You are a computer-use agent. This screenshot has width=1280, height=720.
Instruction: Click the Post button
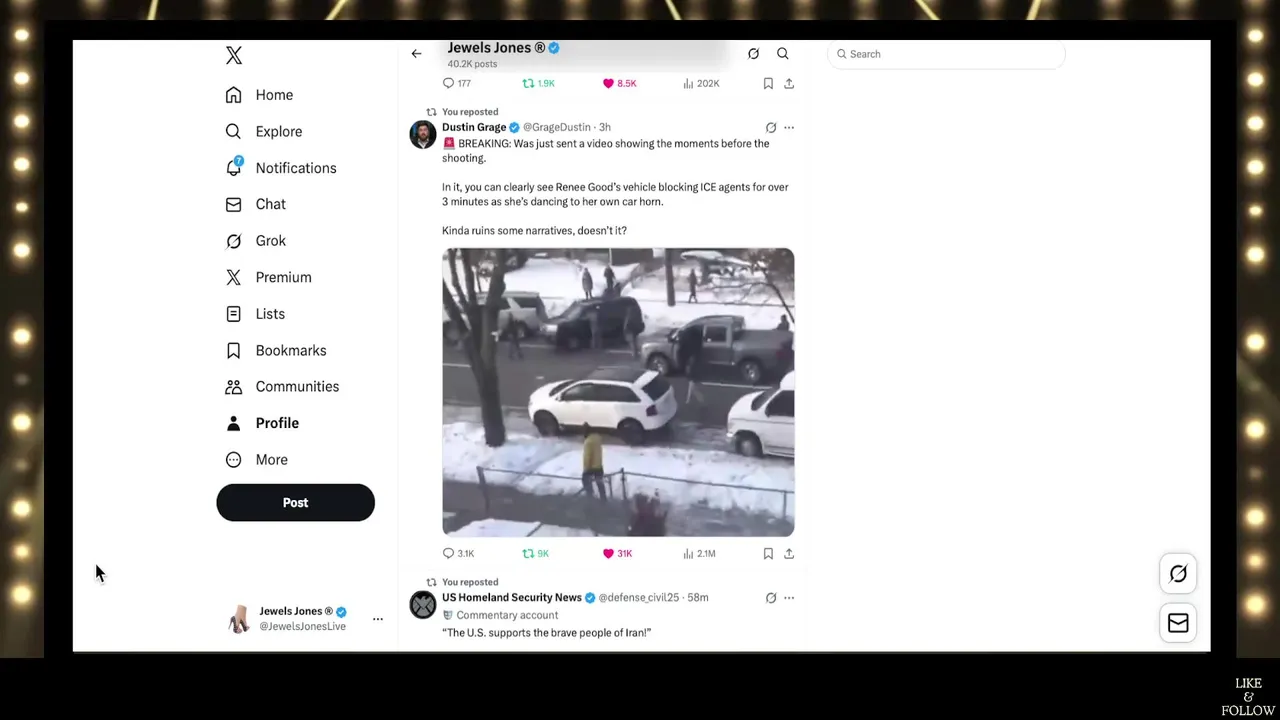coord(295,503)
